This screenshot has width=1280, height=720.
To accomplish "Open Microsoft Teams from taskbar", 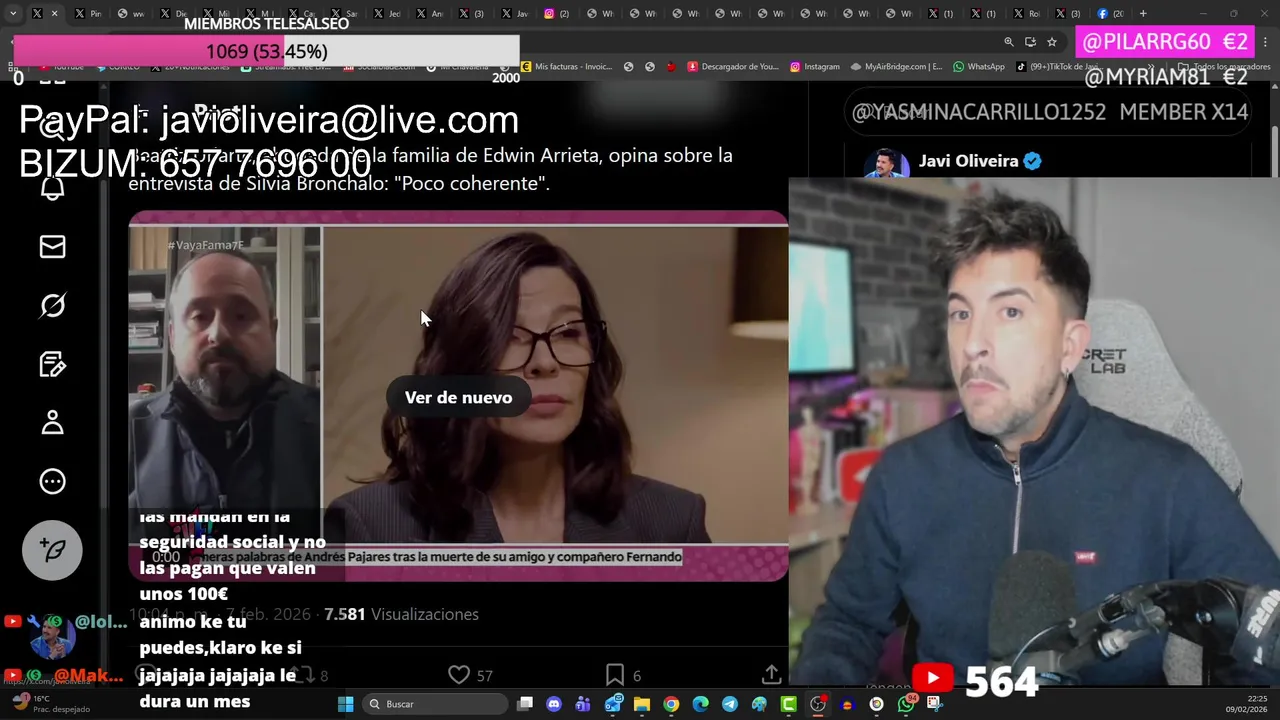I will [583, 704].
